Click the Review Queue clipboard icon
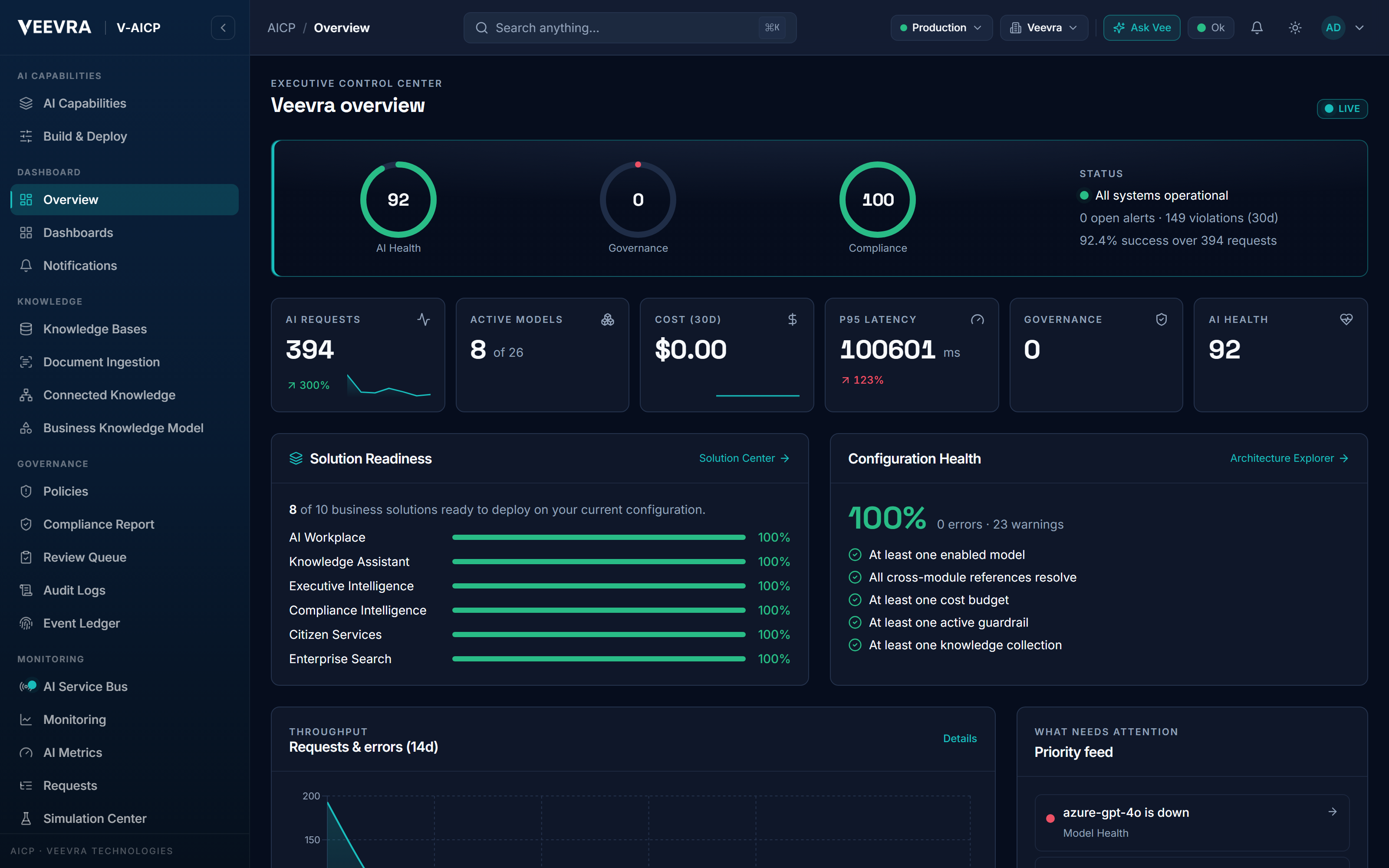 point(26,557)
